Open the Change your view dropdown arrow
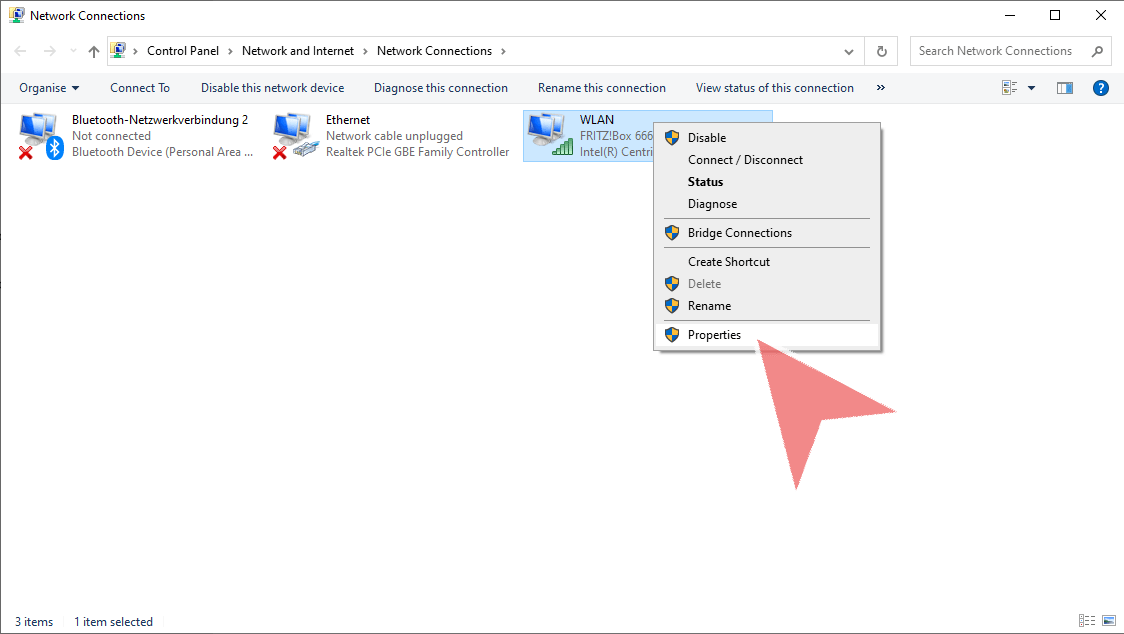 tap(1031, 88)
